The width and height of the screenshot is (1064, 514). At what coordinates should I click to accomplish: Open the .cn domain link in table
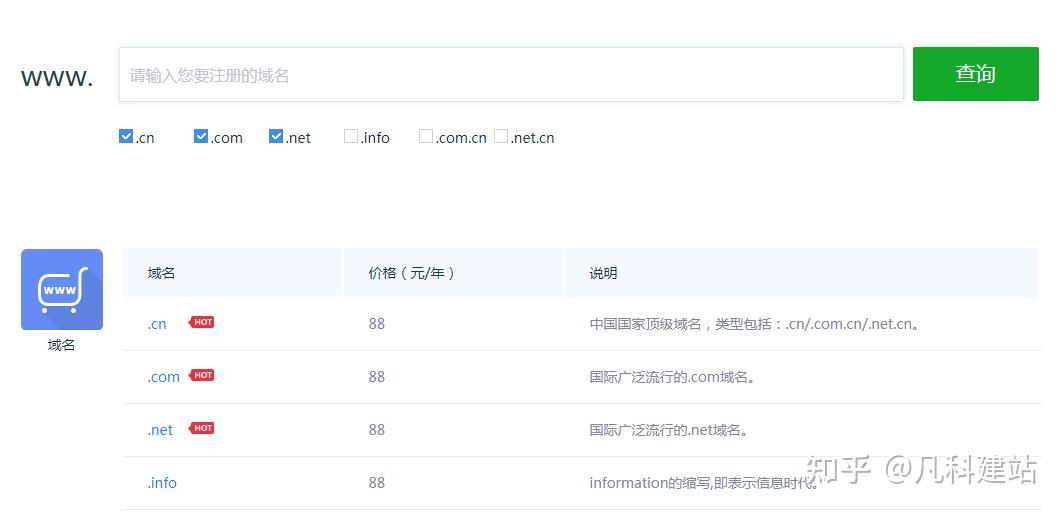(x=157, y=324)
